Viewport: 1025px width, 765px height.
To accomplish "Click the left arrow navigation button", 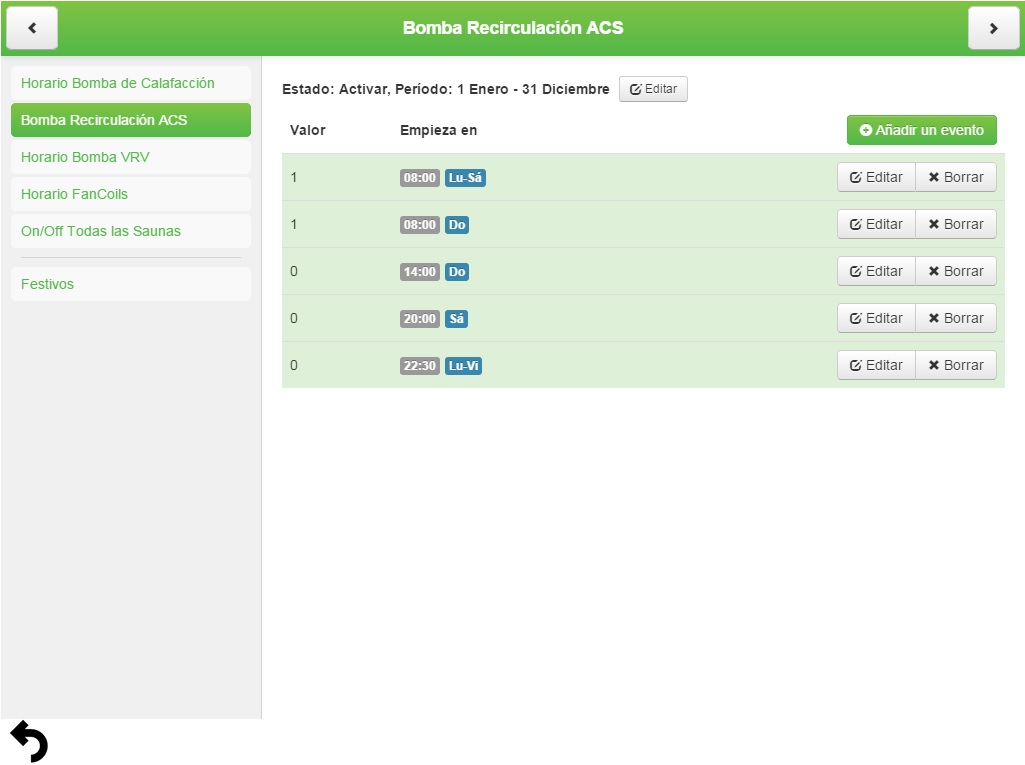I will point(32,28).
